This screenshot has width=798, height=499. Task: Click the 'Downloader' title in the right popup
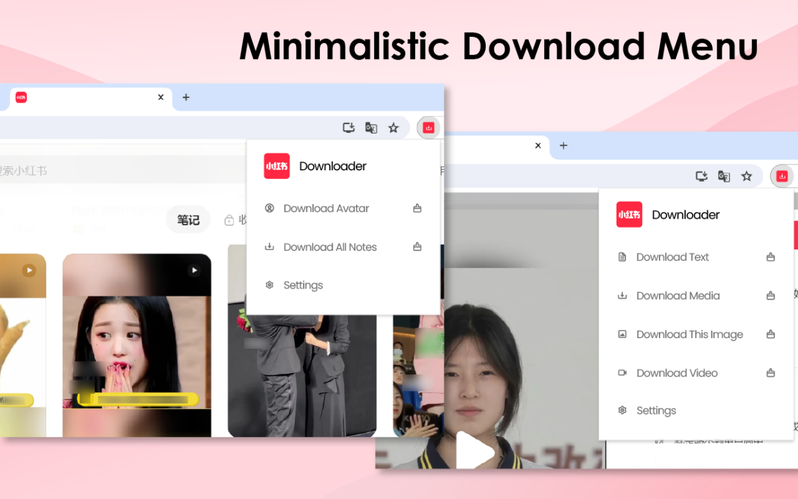[686, 215]
